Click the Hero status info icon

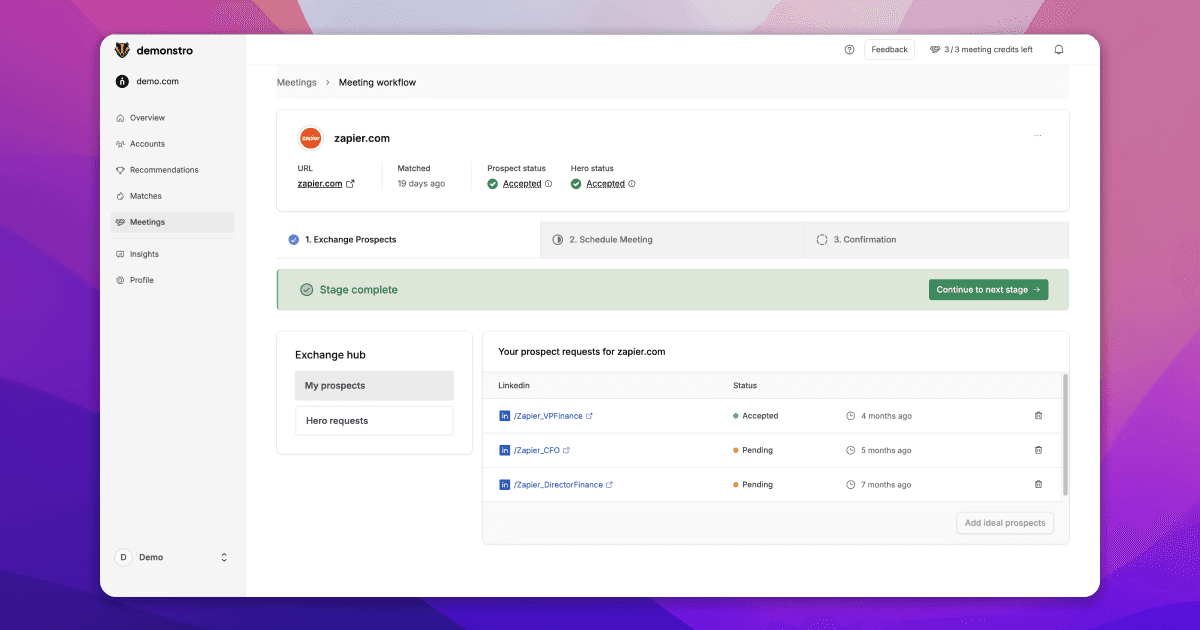pos(632,184)
